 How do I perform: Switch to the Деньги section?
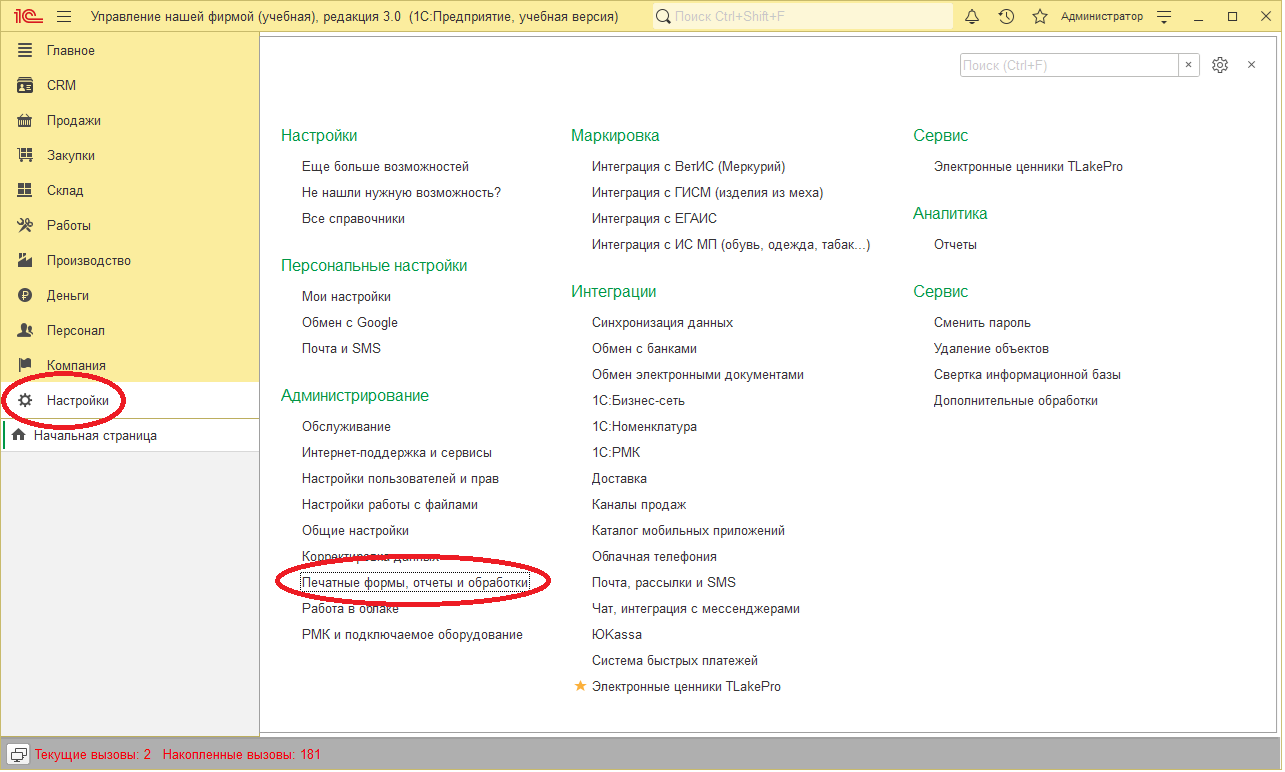click(x=67, y=296)
